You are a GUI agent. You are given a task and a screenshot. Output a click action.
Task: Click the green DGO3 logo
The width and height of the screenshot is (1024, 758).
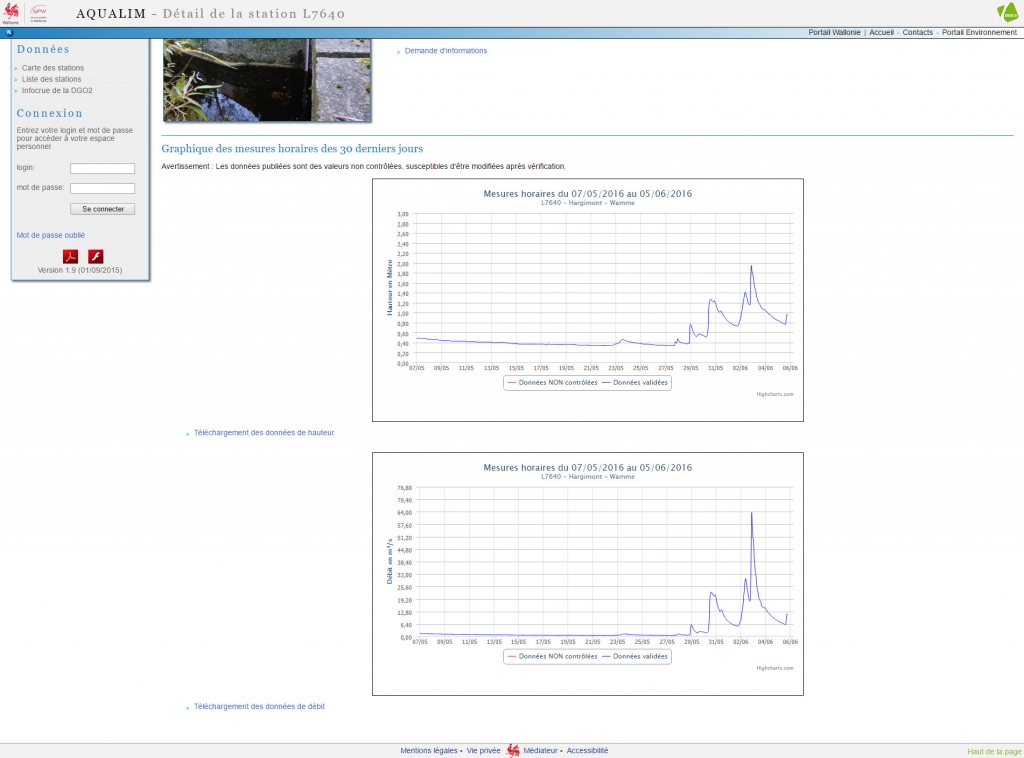coord(1007,12)
